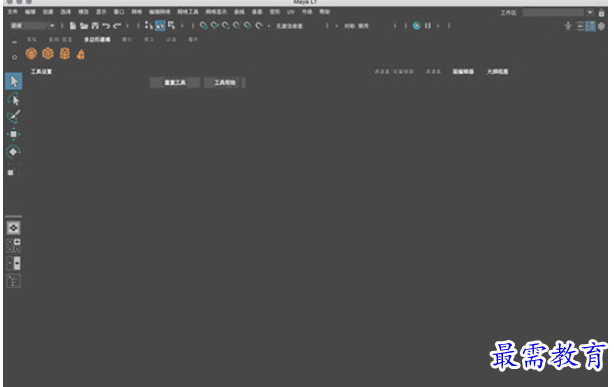Click the 重置工具 button
Screen dimensions: 614x387
tap(175, 82)
